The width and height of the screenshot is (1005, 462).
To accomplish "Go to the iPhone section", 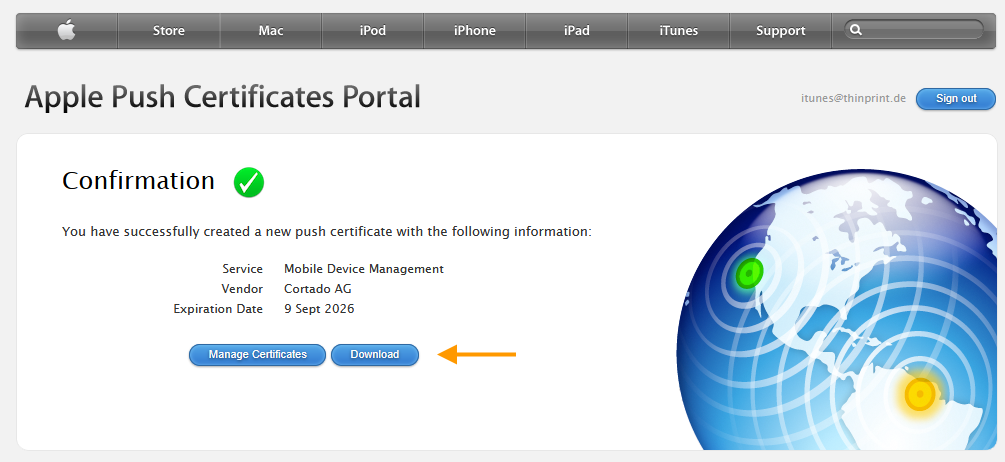I will [x=474, y=30].
